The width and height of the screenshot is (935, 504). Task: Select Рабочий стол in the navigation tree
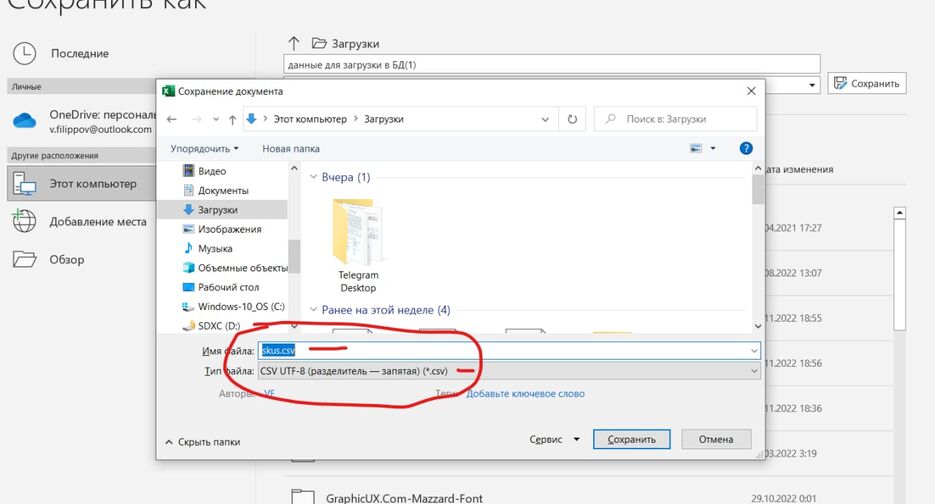coord(228,287)
